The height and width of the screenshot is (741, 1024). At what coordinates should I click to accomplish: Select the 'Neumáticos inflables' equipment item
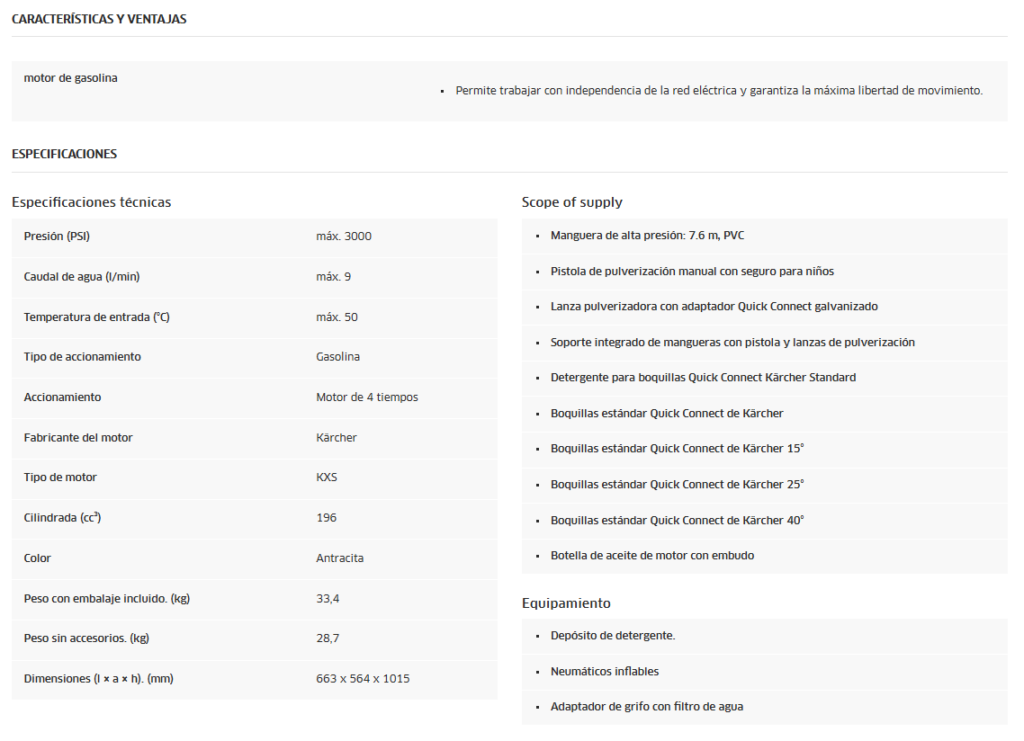[x=604, y=671]
